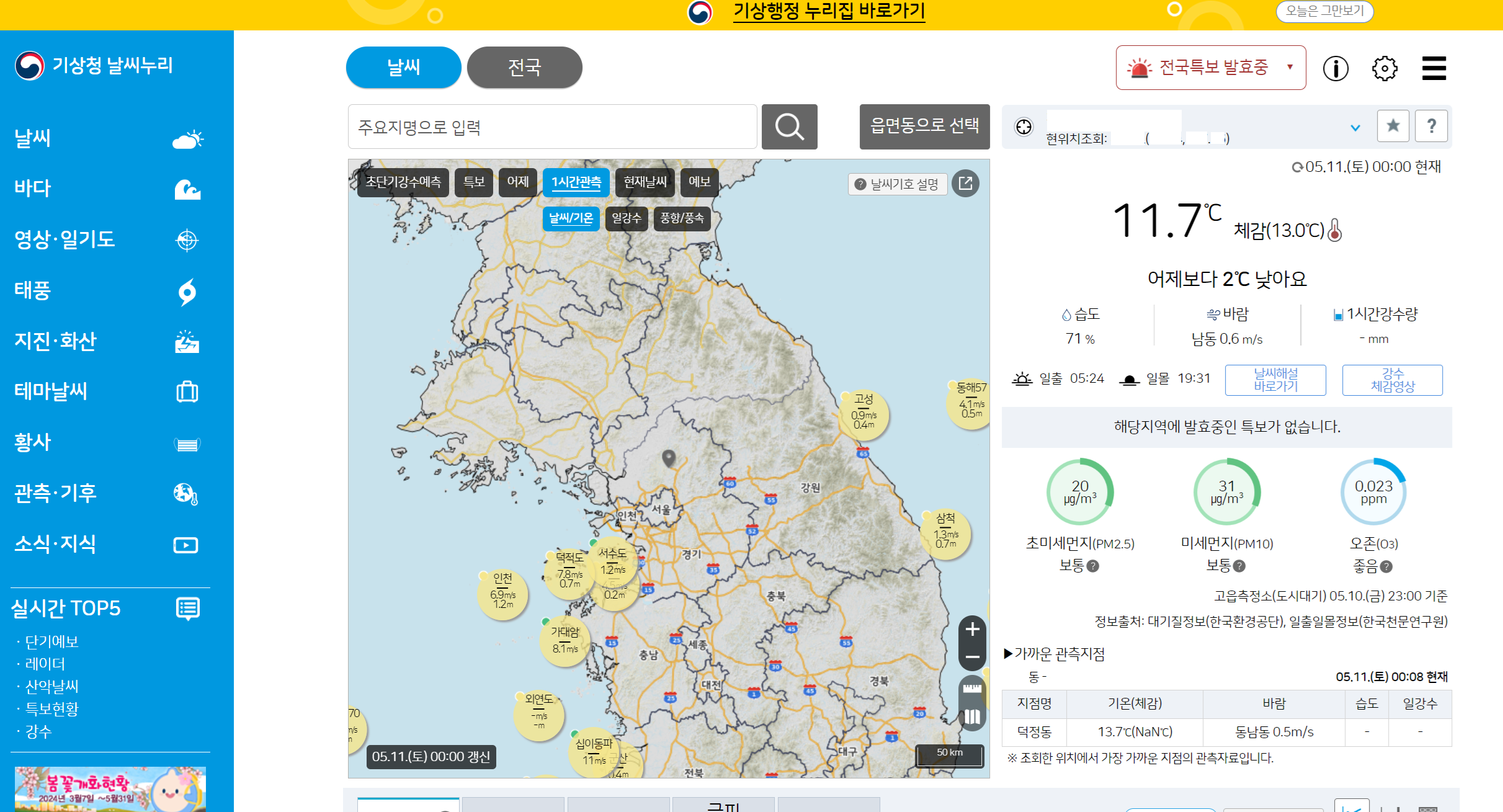Click the map search magnifier button
Viewport: 1503px width, 812px height.
tap(789, 127)
